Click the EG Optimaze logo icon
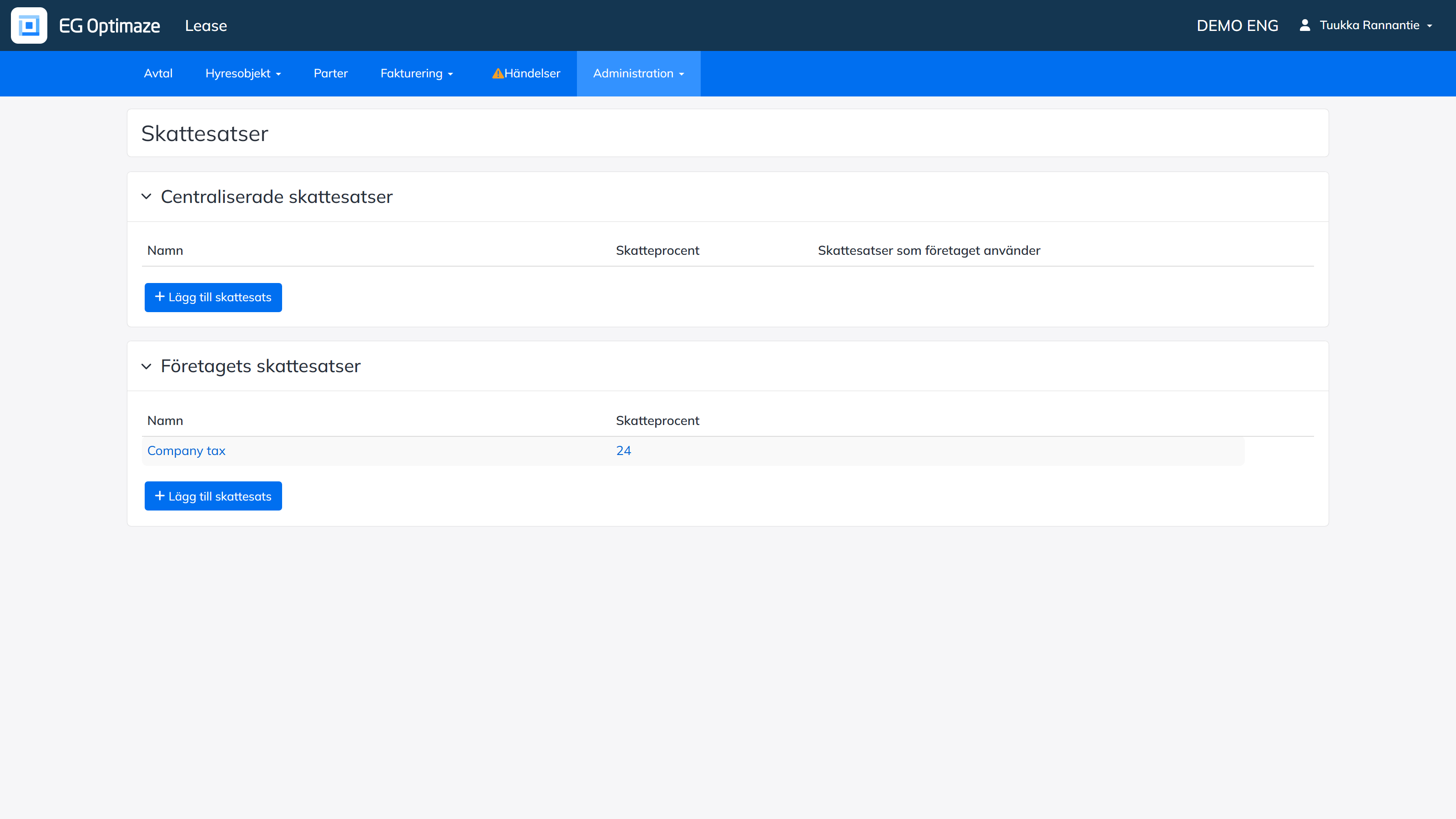 coord(29,25)
